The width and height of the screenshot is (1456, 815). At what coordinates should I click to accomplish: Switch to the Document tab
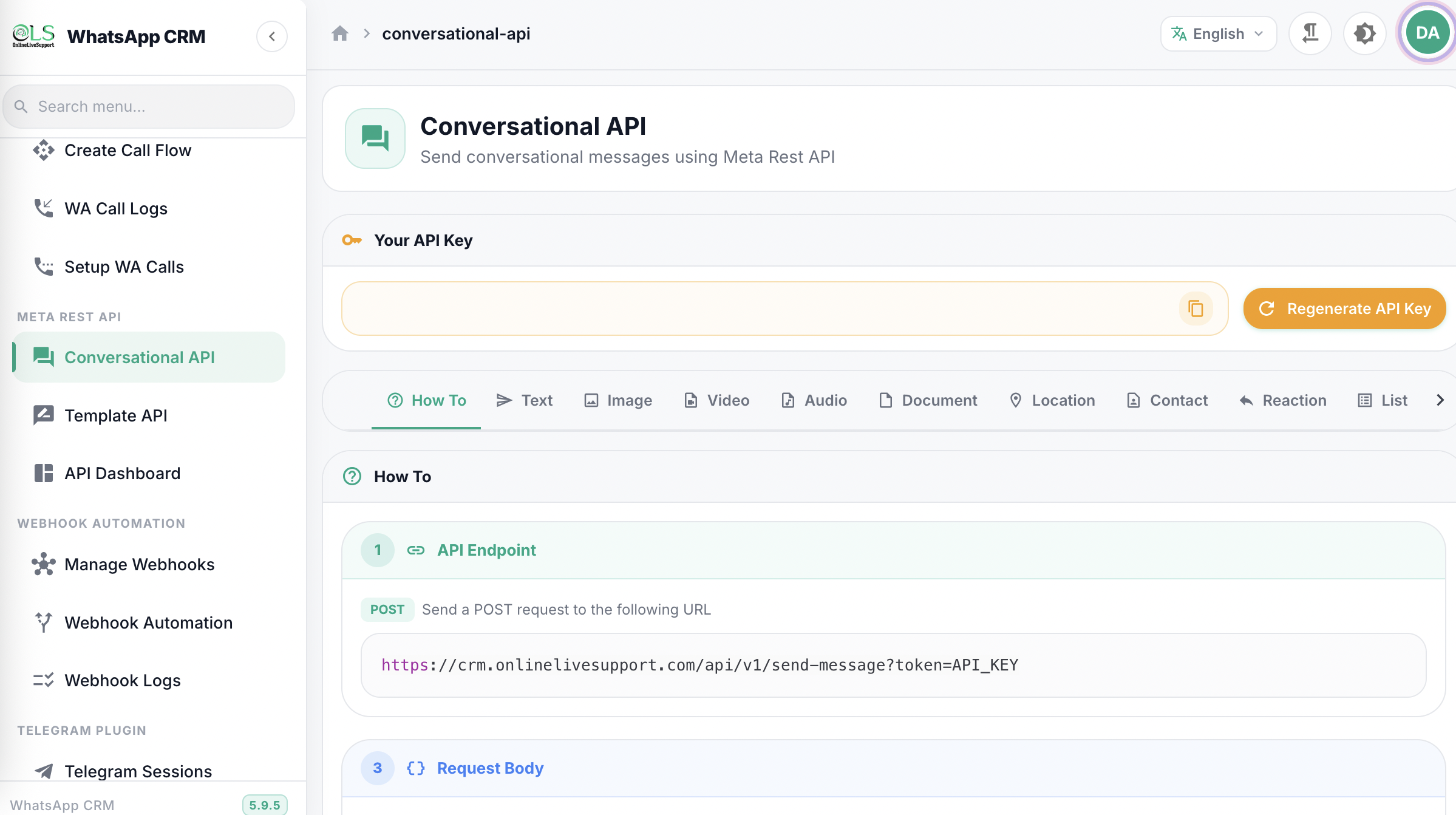pyautogui.click(x=928, y=400)
